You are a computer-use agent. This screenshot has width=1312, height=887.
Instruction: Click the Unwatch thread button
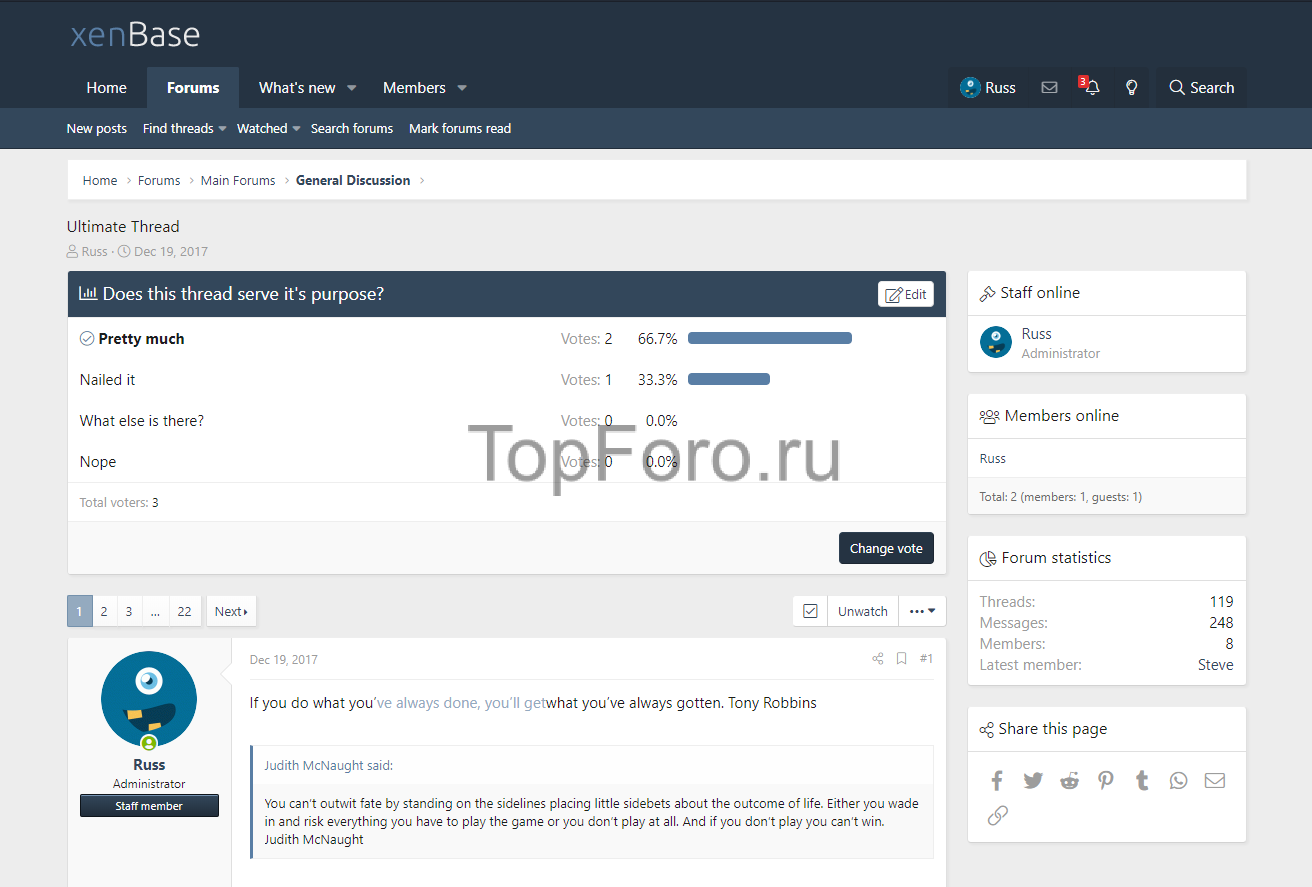[x=862, y=612]
